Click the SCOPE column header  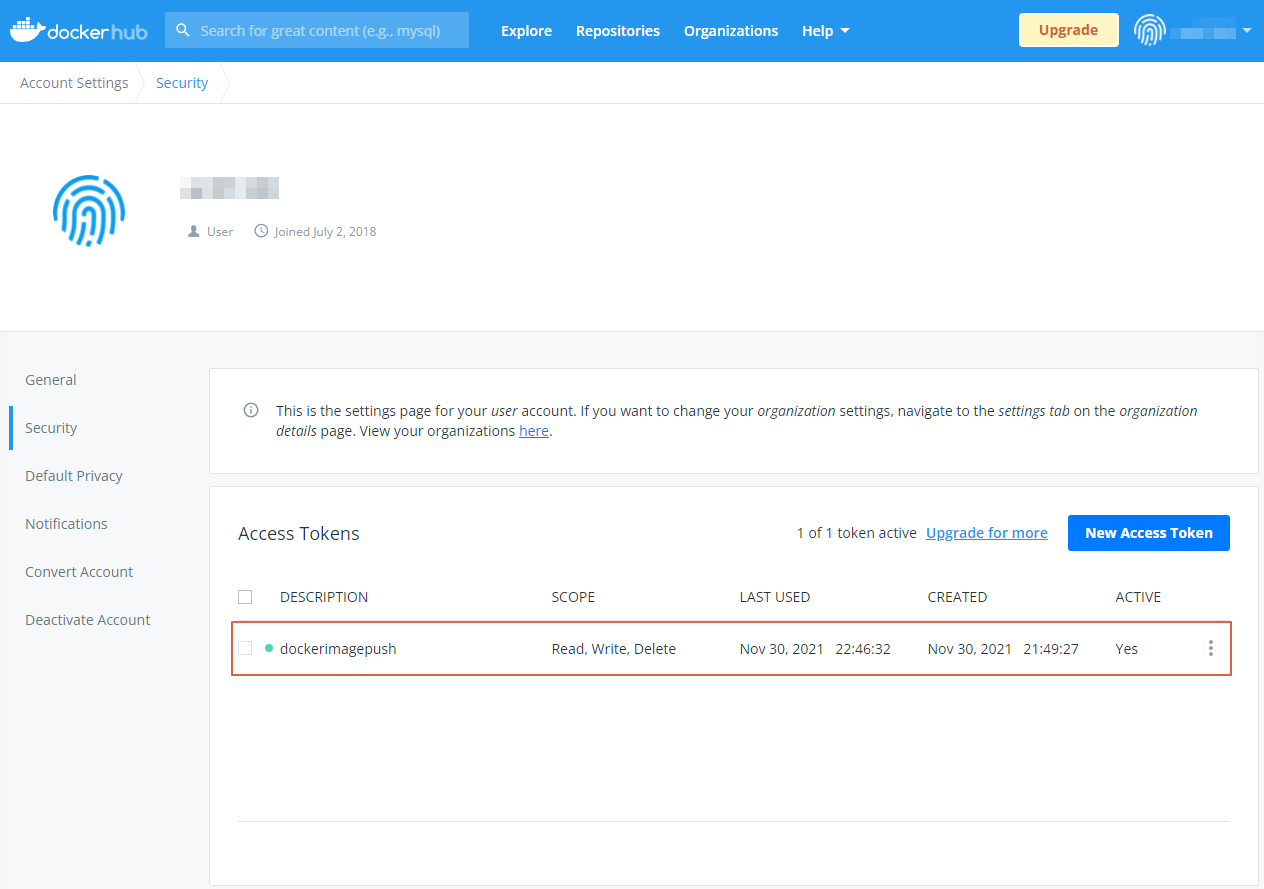pos(573,597)
